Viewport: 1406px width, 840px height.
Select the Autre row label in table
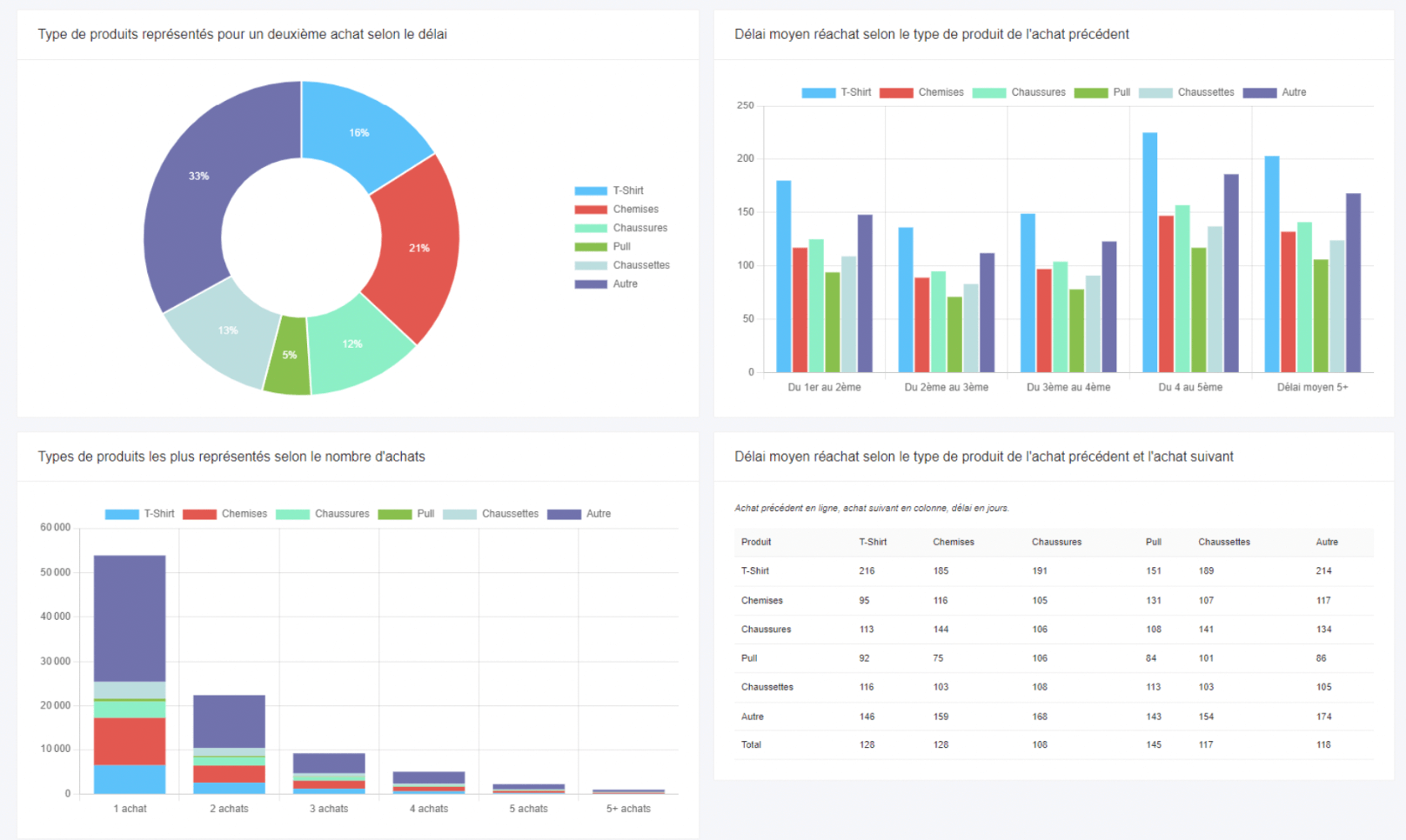point(753,717)
